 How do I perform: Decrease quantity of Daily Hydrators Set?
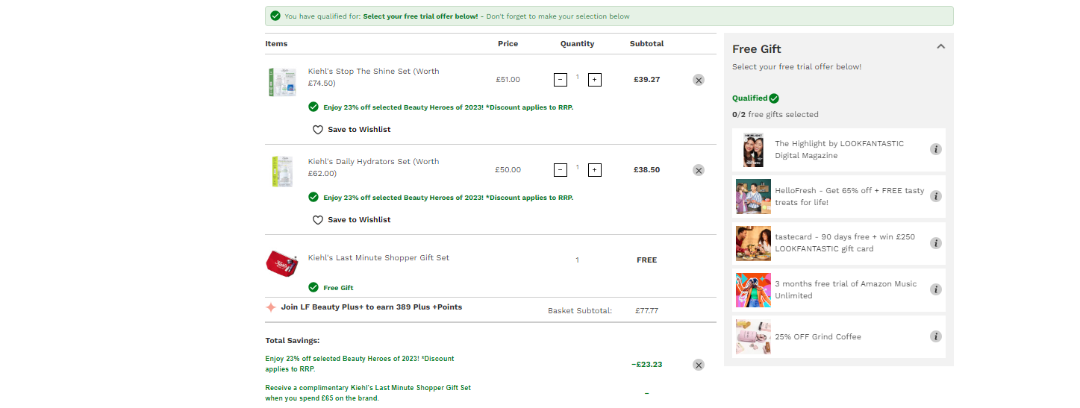pos(560,170)
